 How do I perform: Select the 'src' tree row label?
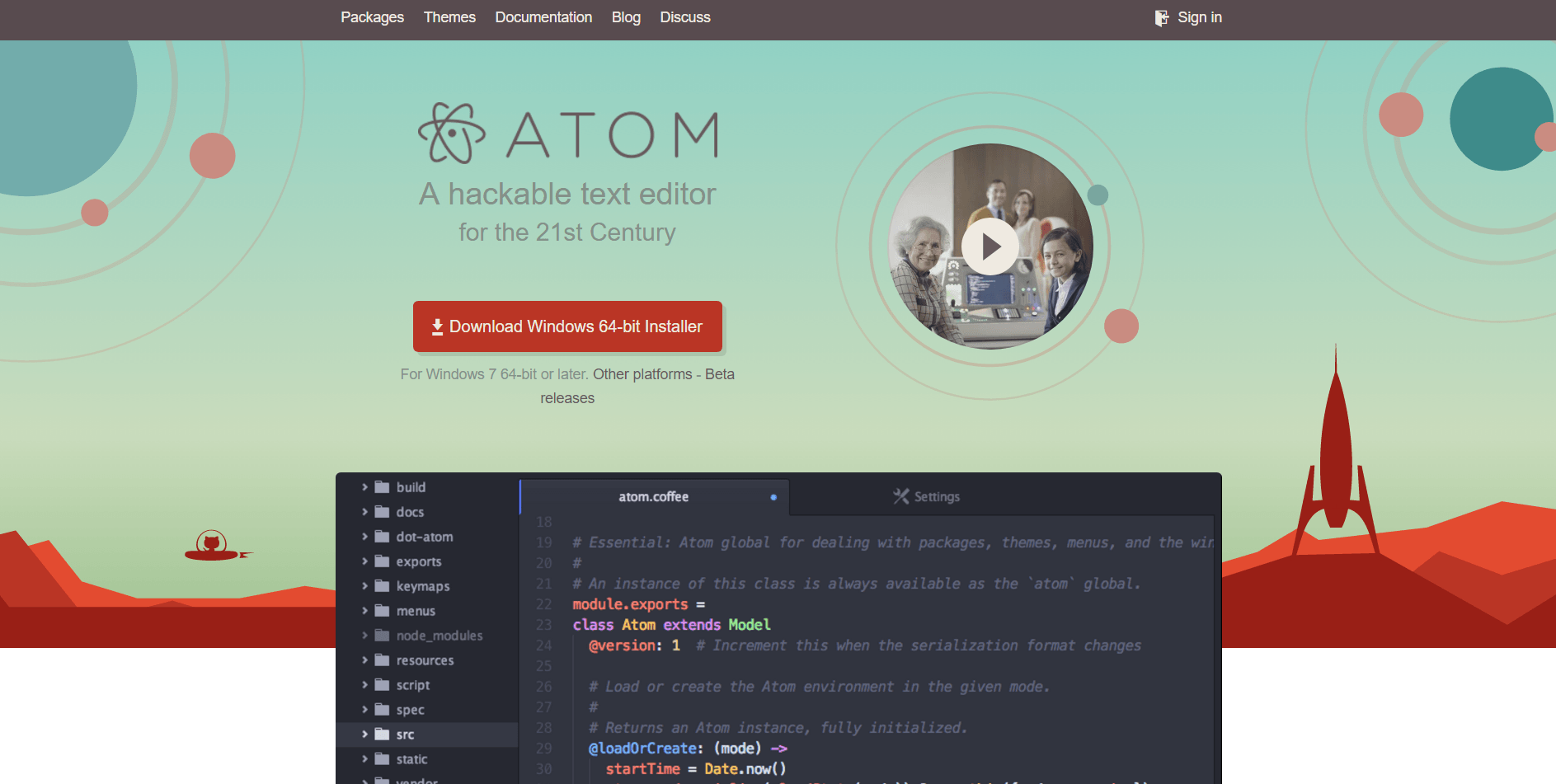(405, 735)
